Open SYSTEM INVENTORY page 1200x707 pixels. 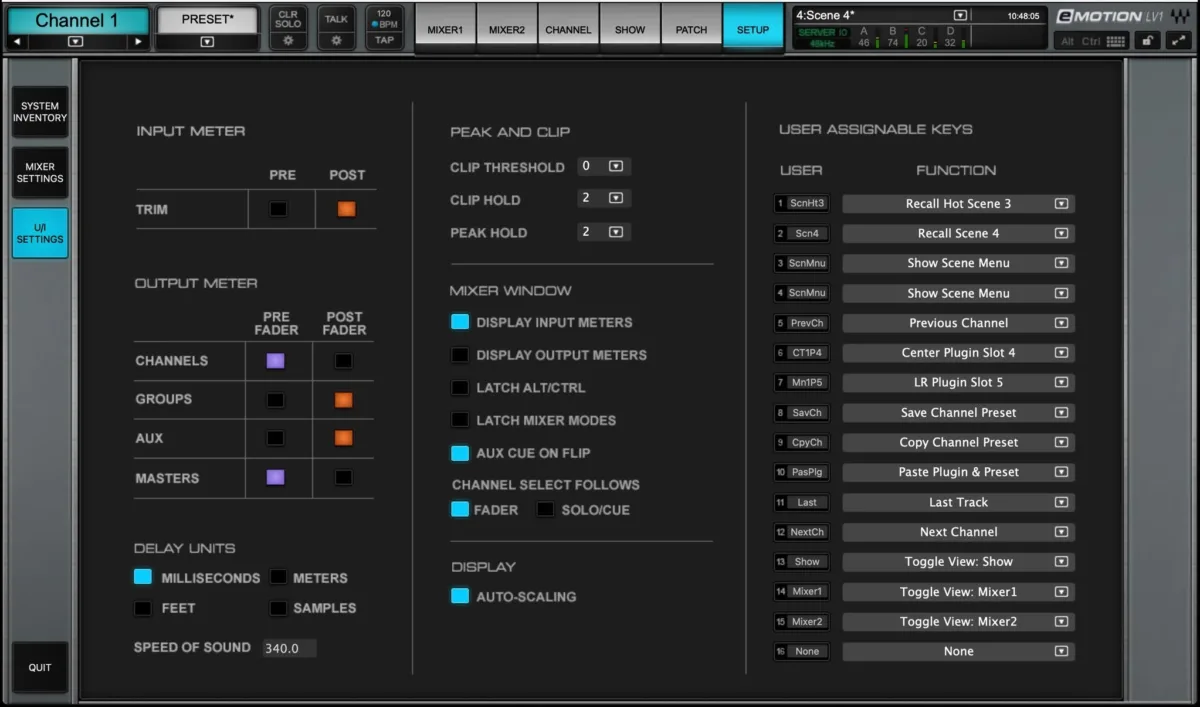[x=40, y=112]
